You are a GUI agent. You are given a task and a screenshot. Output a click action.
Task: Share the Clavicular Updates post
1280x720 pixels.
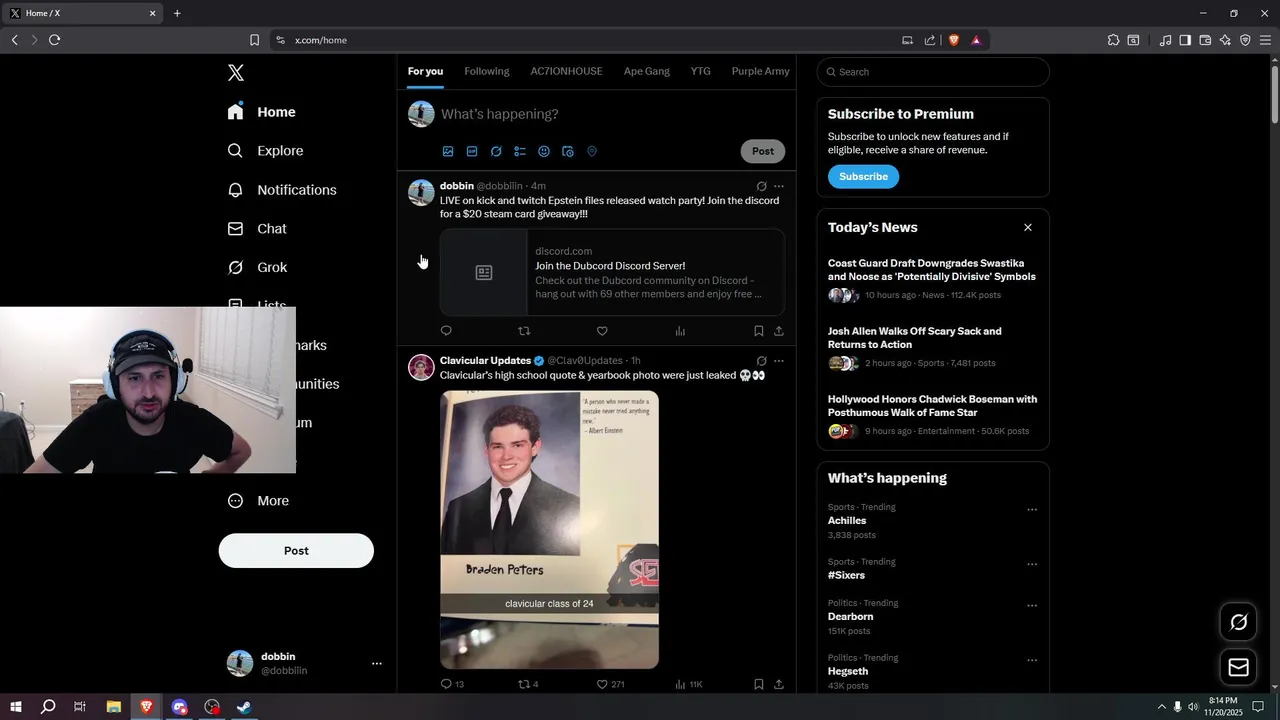coord(779,684)
